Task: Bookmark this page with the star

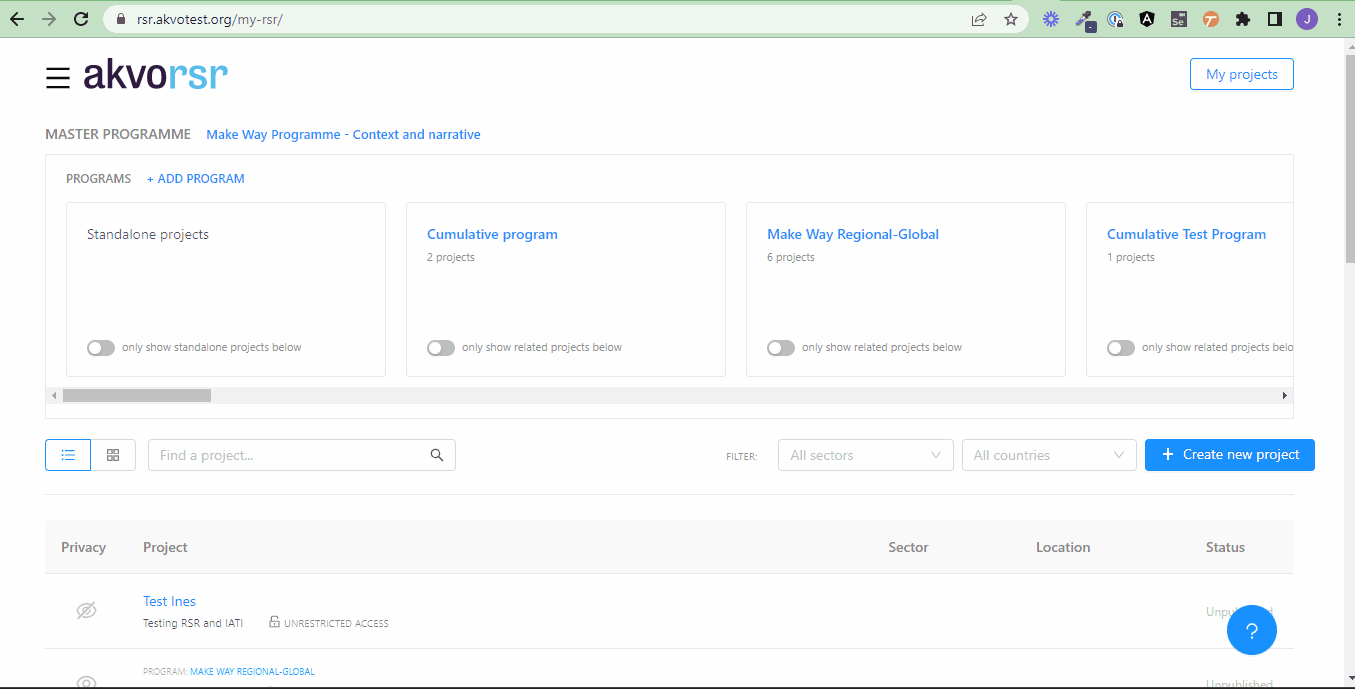Action: coord(1011,19)
